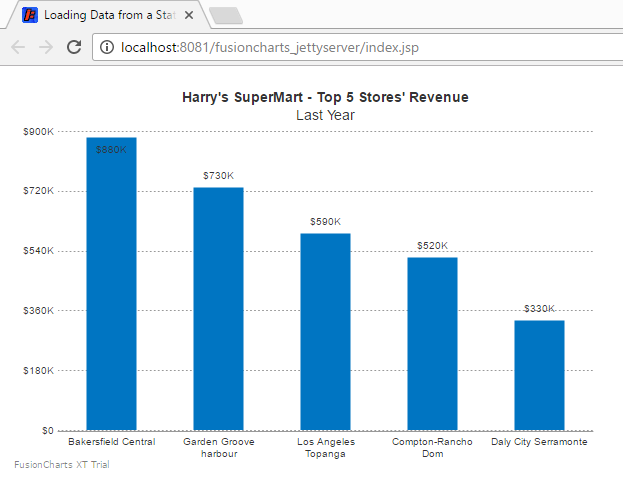Open the FusionCharts XT Trial link

62,465
